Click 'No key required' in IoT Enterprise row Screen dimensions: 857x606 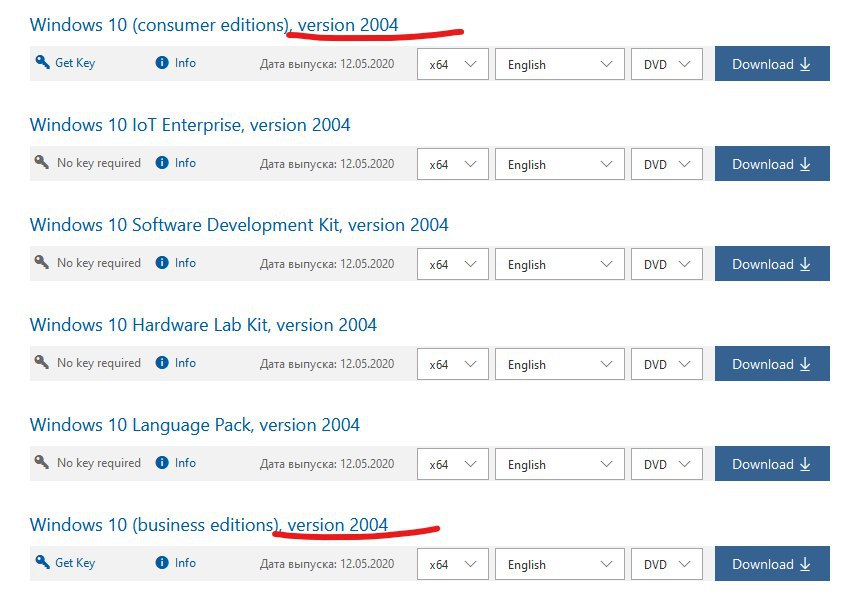coord(99,163)
